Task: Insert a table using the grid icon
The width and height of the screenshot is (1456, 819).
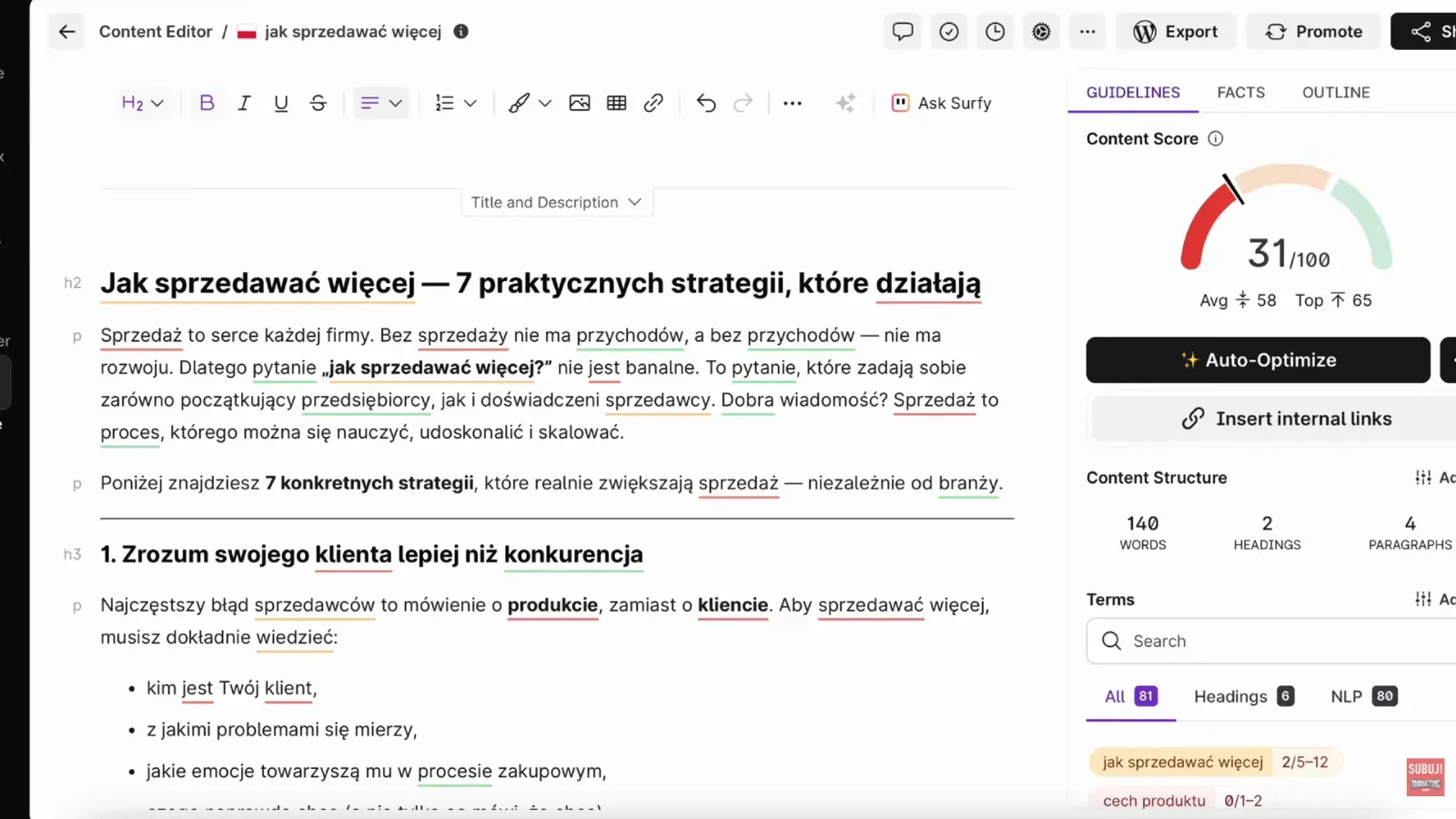Action: (x=617, y=103)
